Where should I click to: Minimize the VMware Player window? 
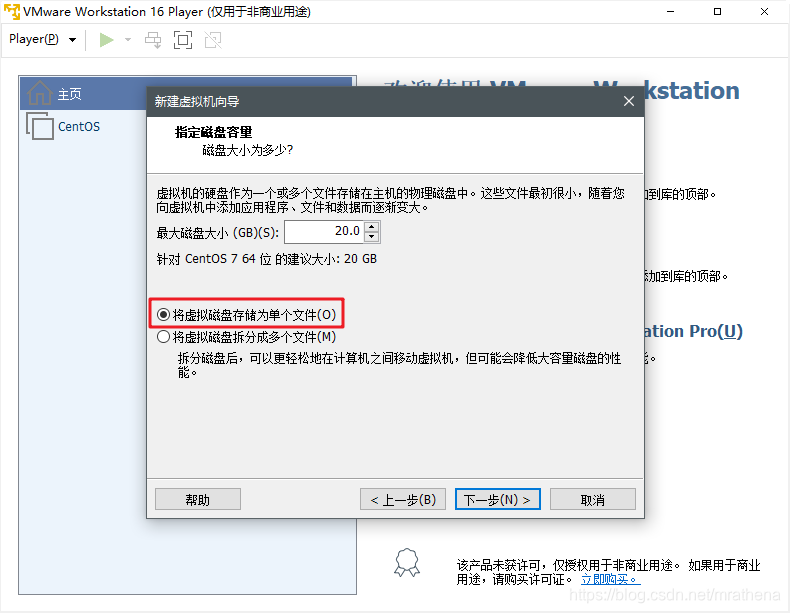[x=671, y=12]
